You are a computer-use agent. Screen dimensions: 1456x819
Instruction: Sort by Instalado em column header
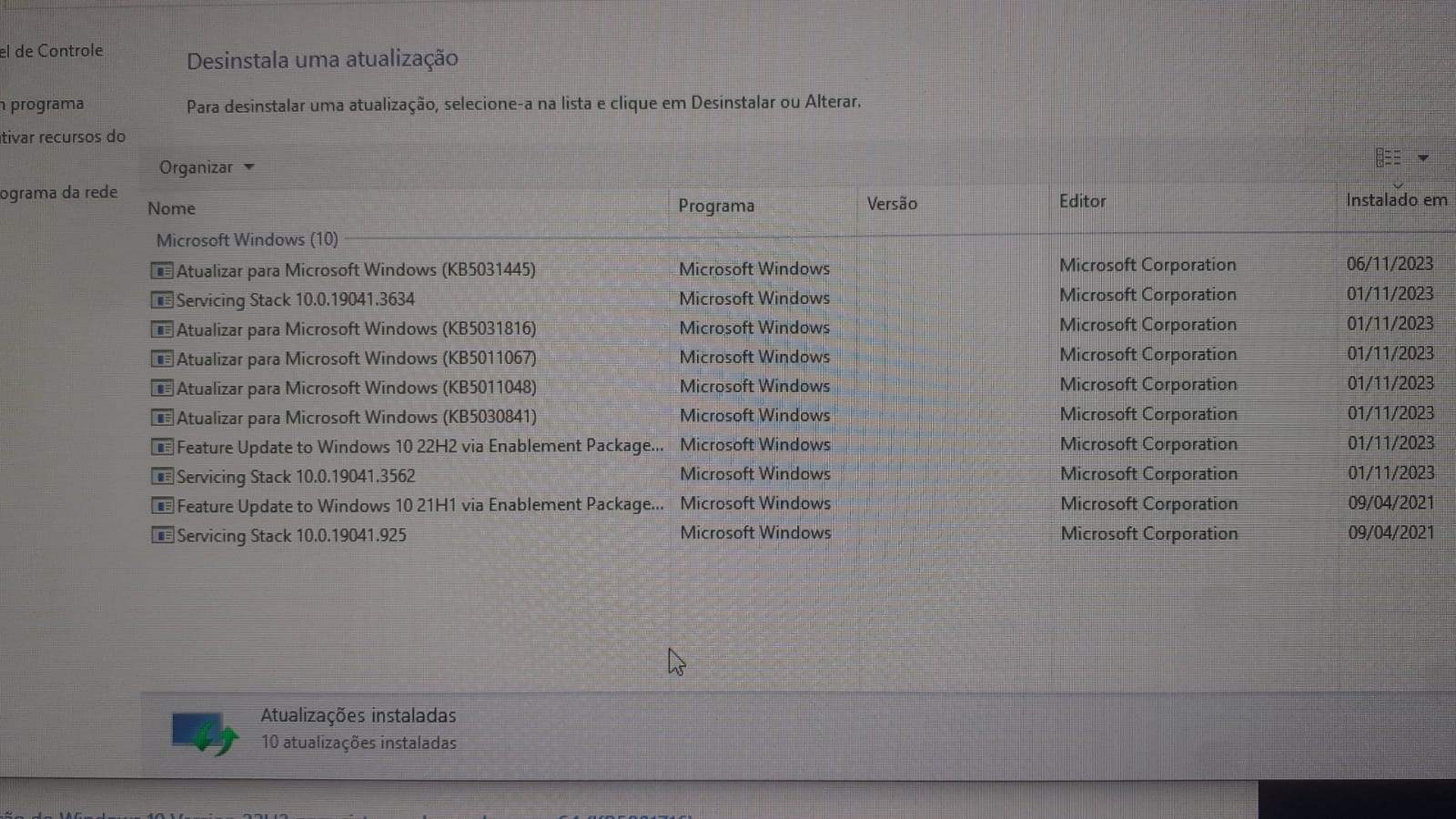tap(1396, 200)
